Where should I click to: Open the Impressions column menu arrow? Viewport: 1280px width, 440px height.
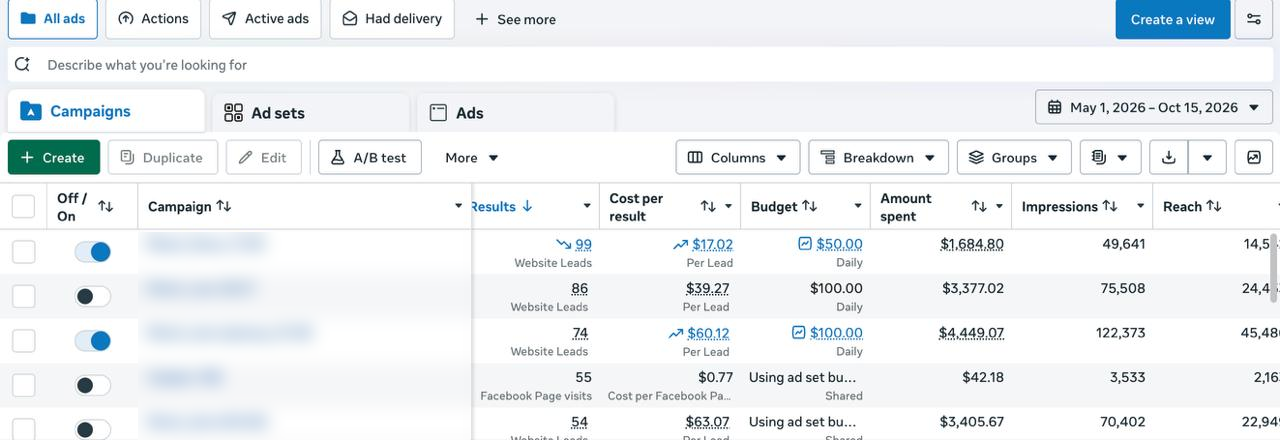pos(1140,207)
